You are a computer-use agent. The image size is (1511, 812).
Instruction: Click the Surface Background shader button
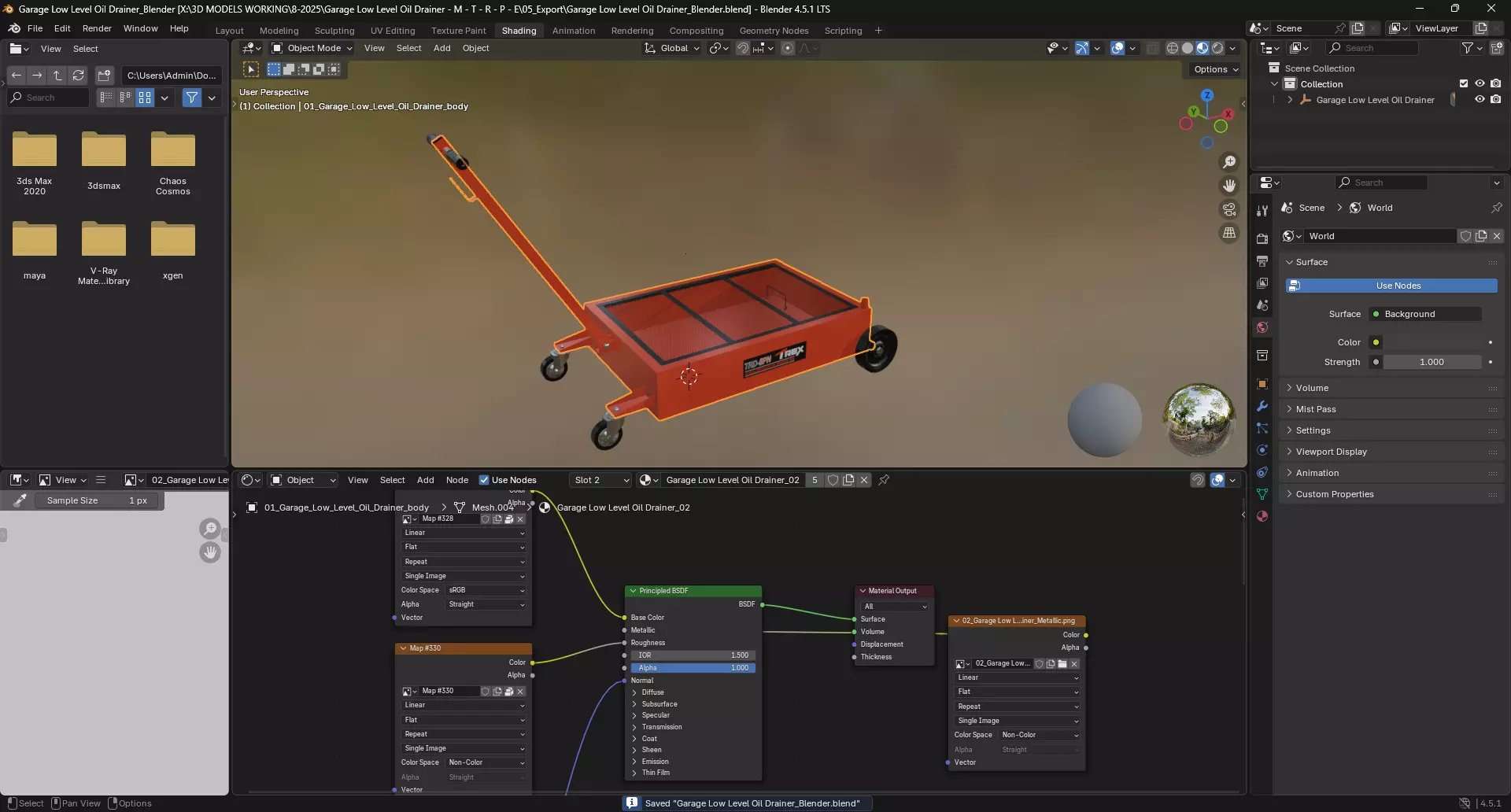[x=1425, y=314]
